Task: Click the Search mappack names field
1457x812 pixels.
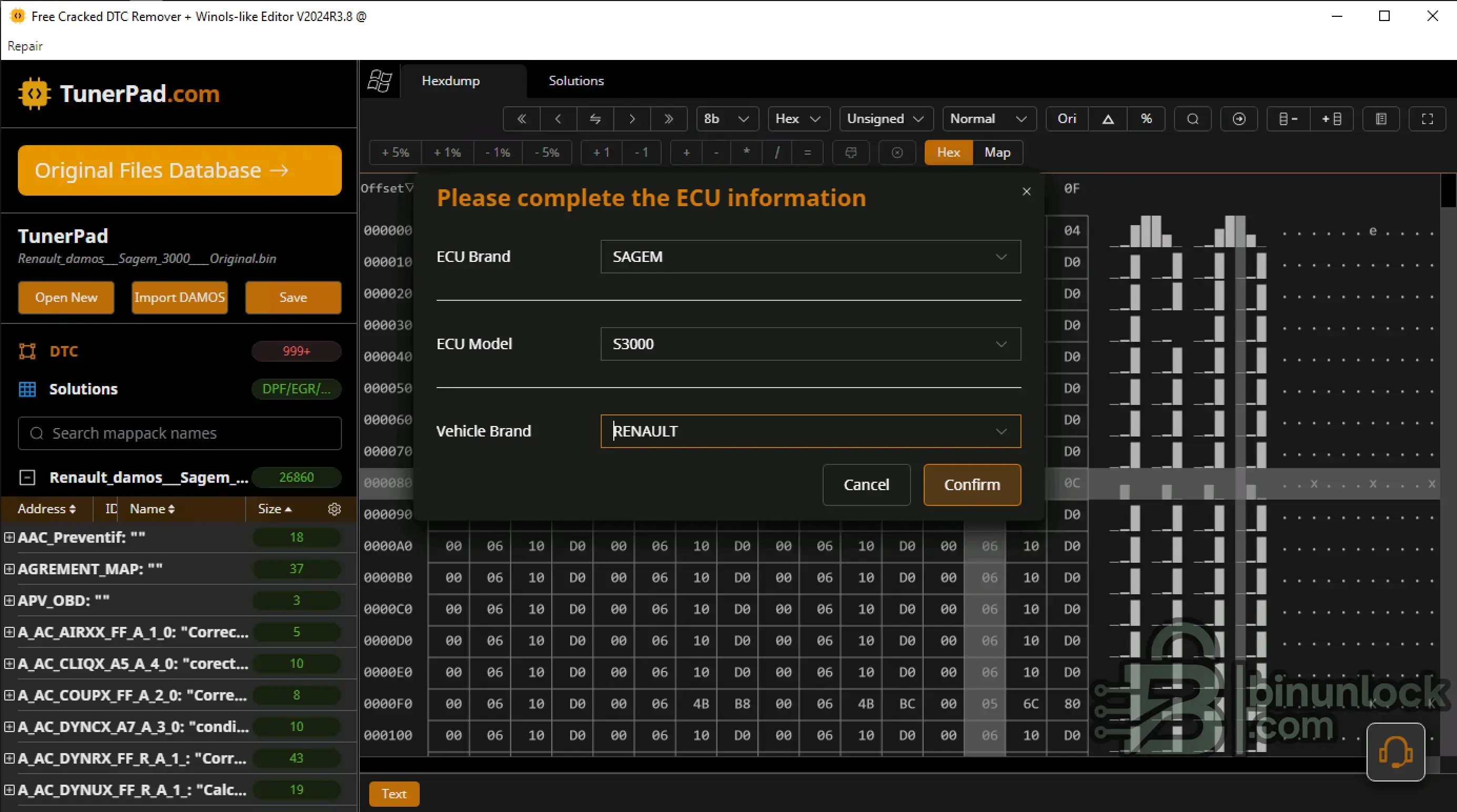Action: coord(179,433)
